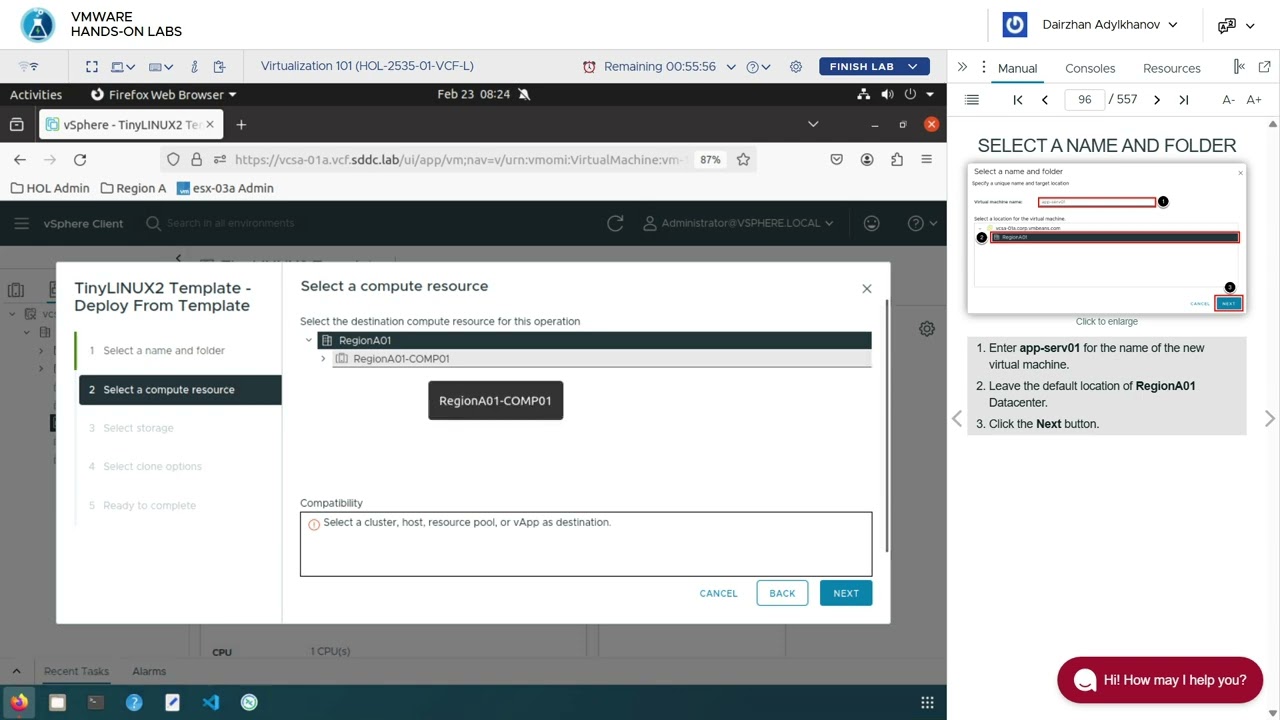Viewport: 1280px width, 720px height.
Task: Expand the RegionA01-COMP01 cluster node
Action: 323,359
